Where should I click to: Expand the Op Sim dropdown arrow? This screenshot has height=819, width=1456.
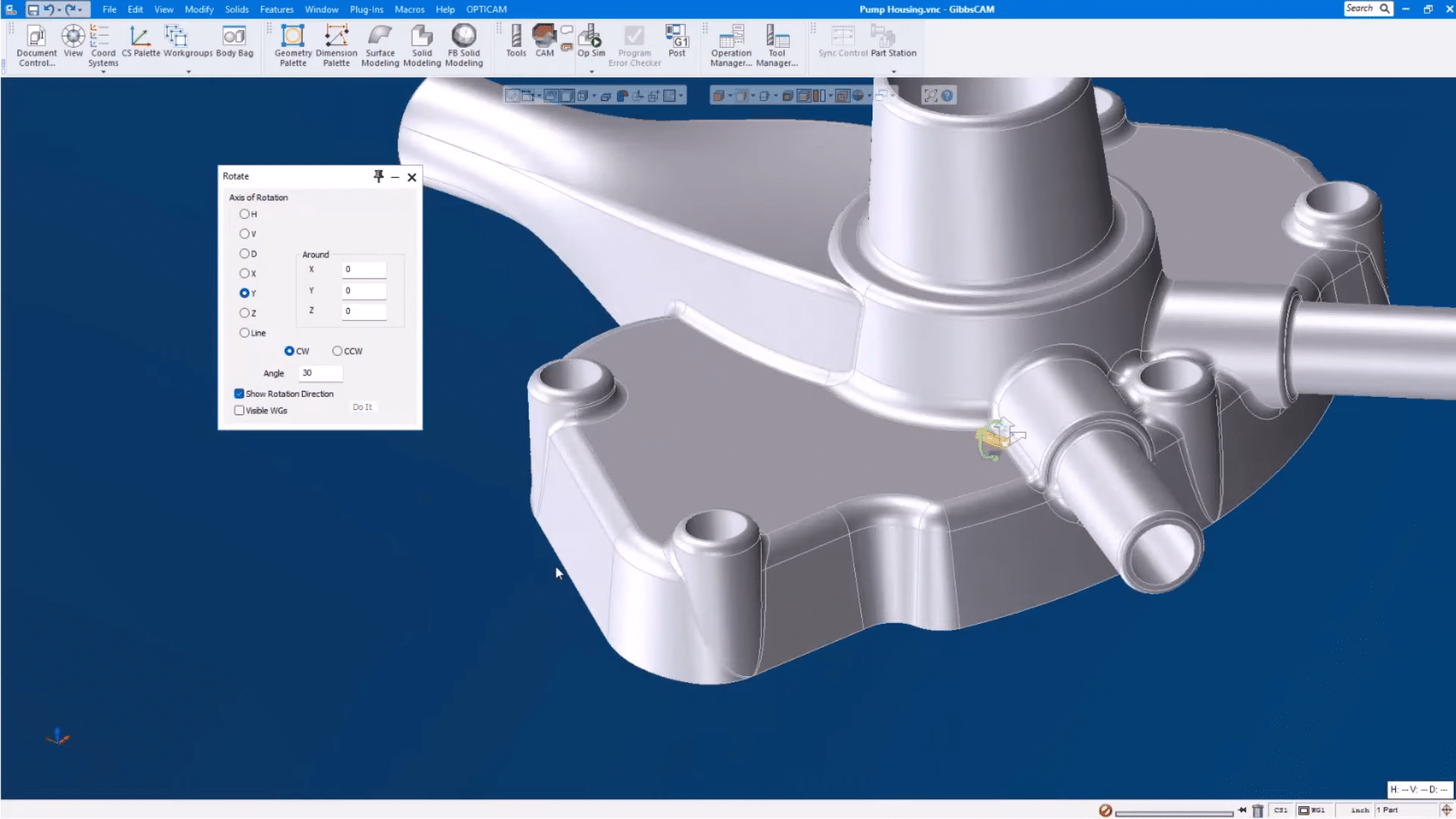pyautogui.click(x=592, y=72)
